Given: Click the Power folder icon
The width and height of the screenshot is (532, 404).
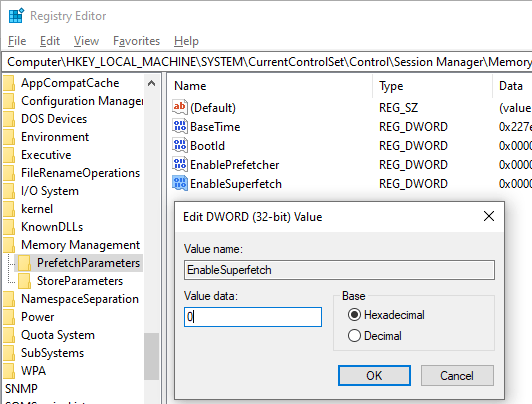Looking at the screenshot, I should click(9, 317).
